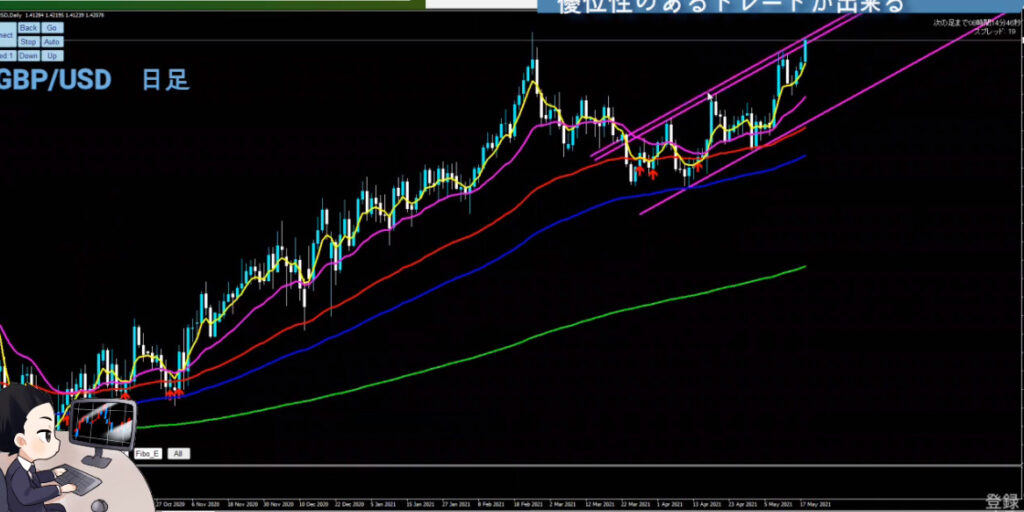Image resolution: width=1024 pixels, height=512 pixels.
Task: Click the Up button
Action: pyautogui.click(x=52, y=56)
